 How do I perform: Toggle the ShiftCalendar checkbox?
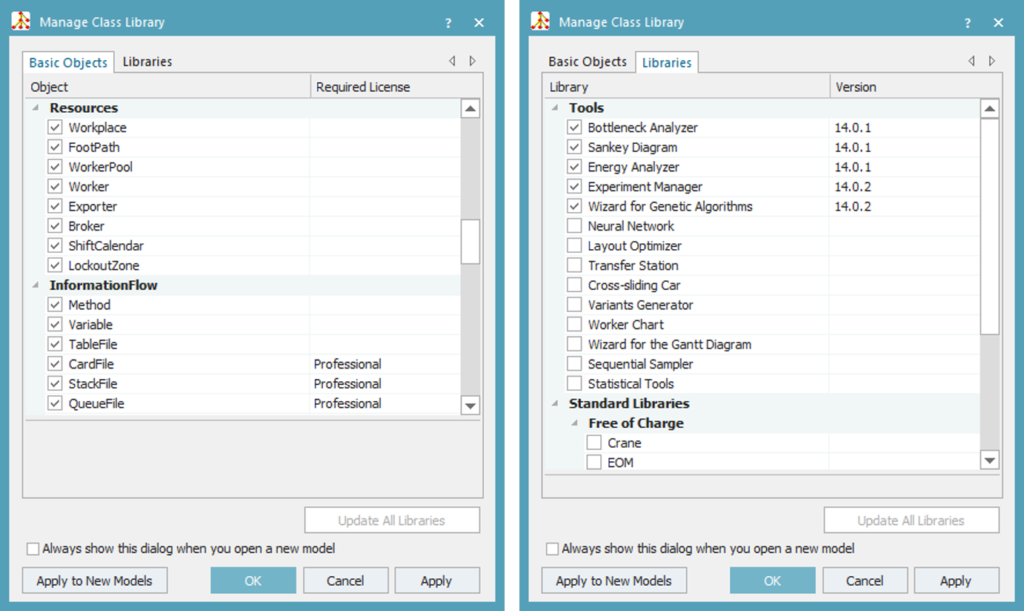point(55,245)
